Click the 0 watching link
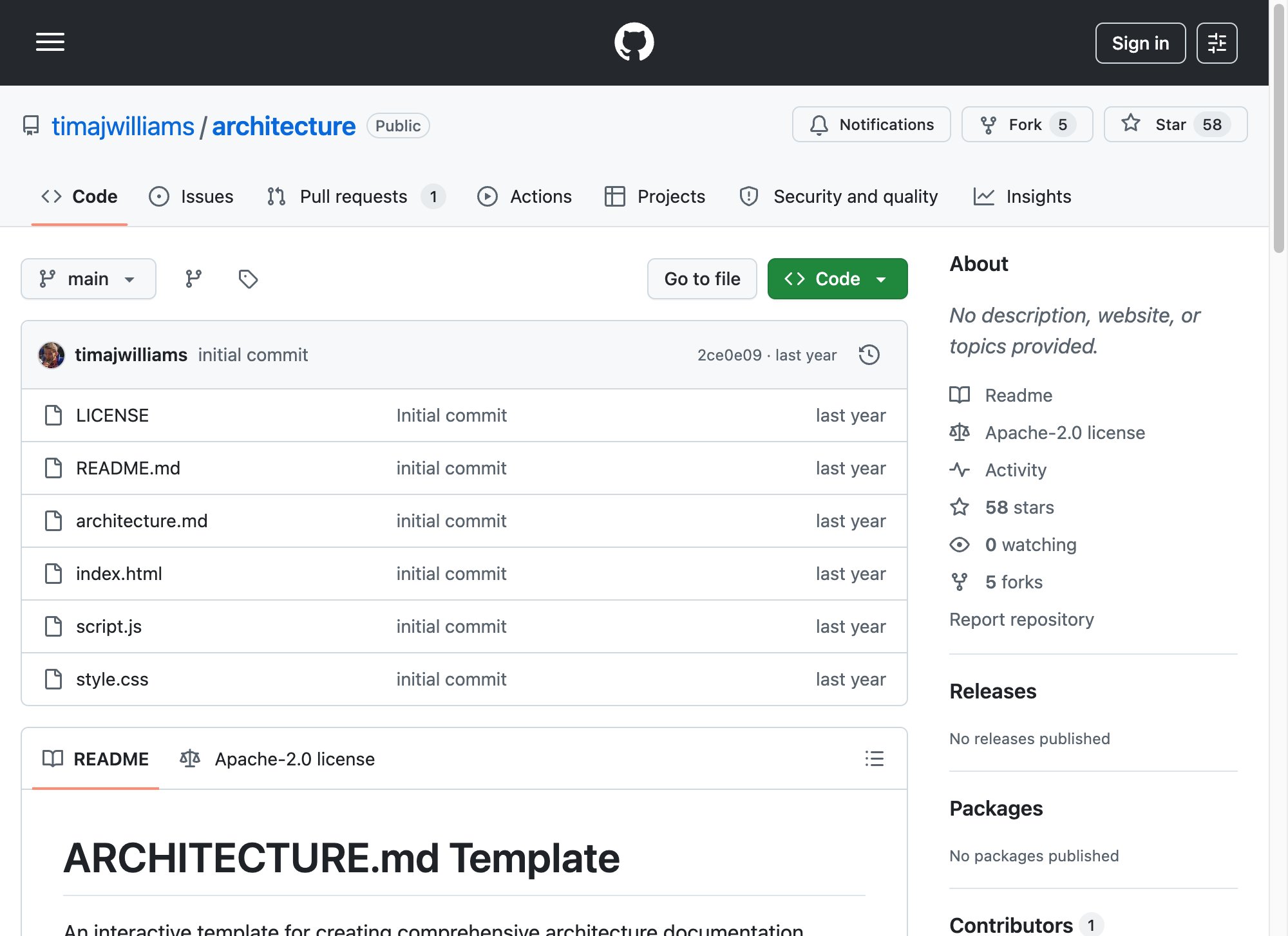Viewport: 1288px width, 936px height. pyautogui.click(x=1030, y=545)
